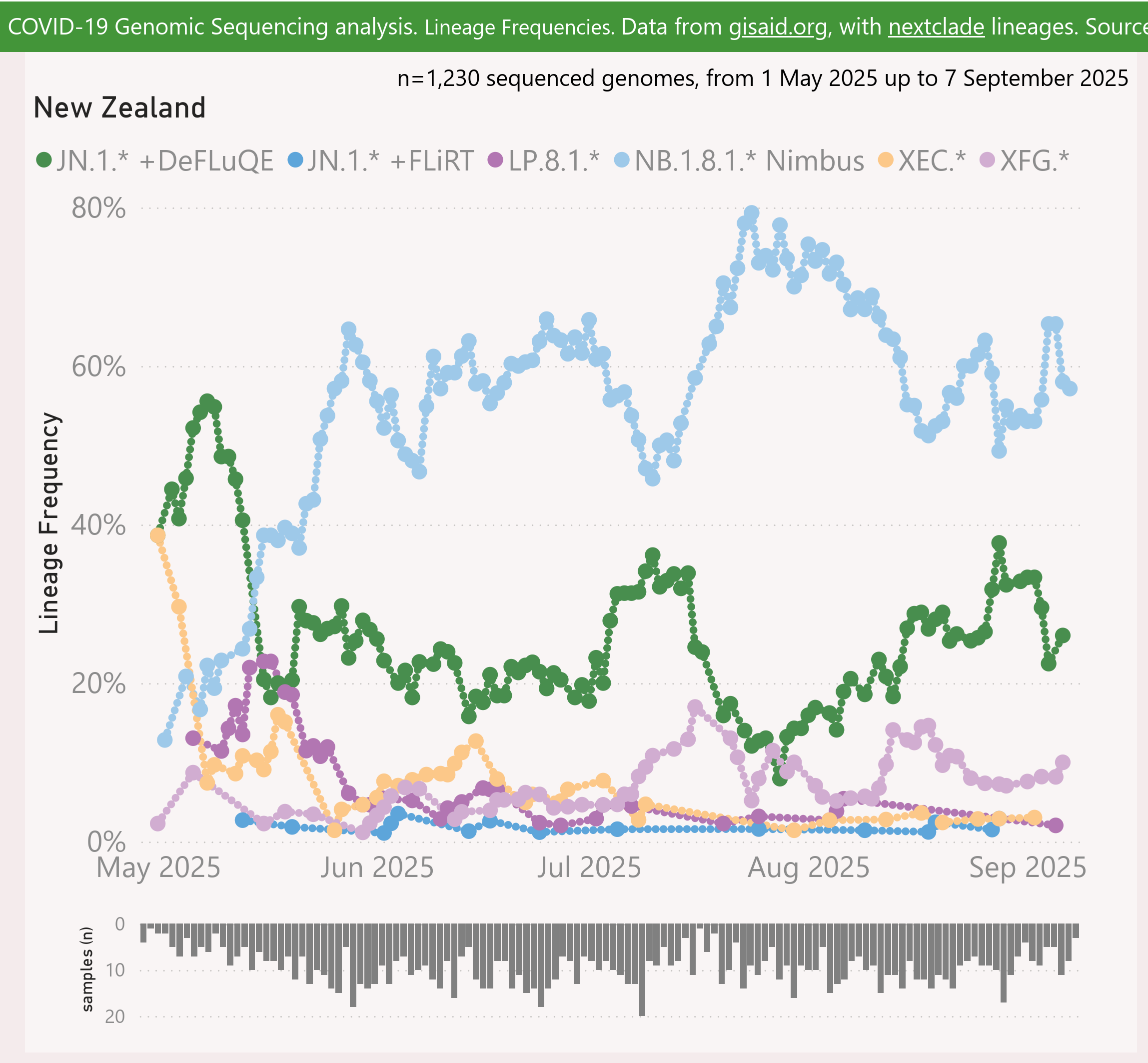The image size is (1148, 1063).
Task: Click the 'Aug 2025' x-axis label
Action: click(x=808, y=867)
